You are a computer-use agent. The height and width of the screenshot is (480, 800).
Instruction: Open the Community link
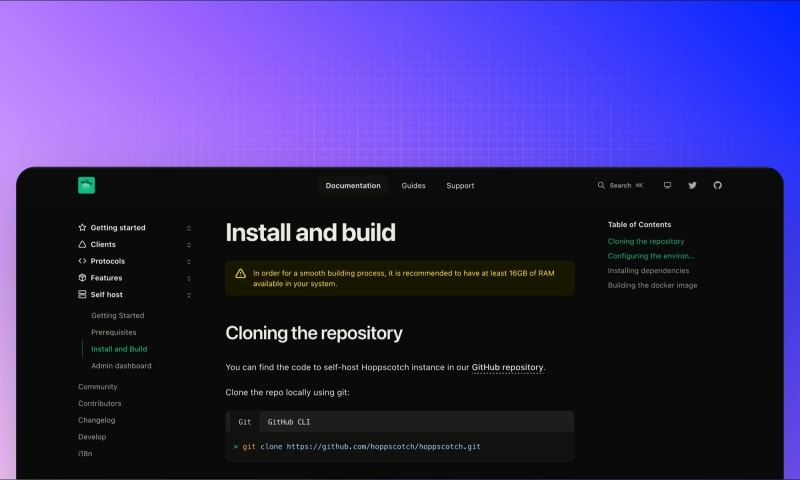(x=97, y=387)
